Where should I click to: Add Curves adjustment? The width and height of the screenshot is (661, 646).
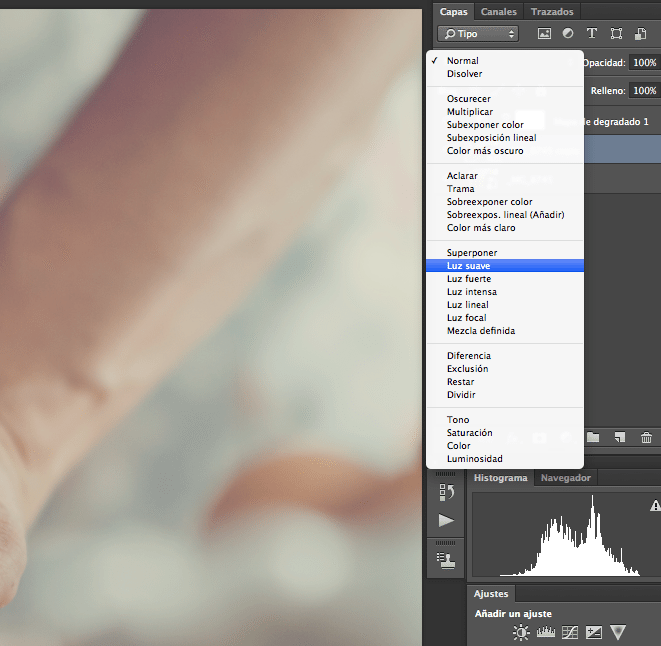click(570, 632)
